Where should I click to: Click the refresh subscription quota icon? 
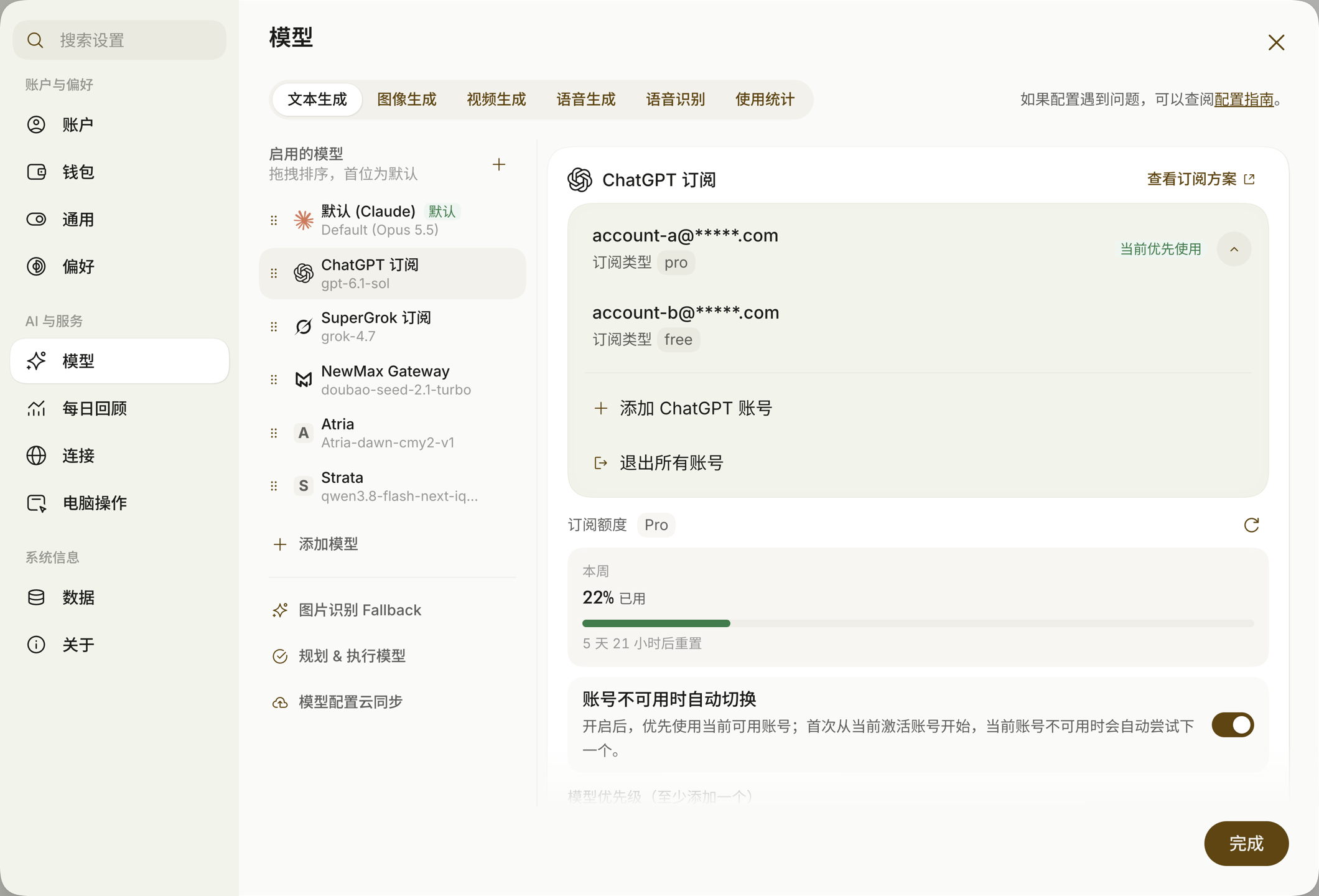1251,525
